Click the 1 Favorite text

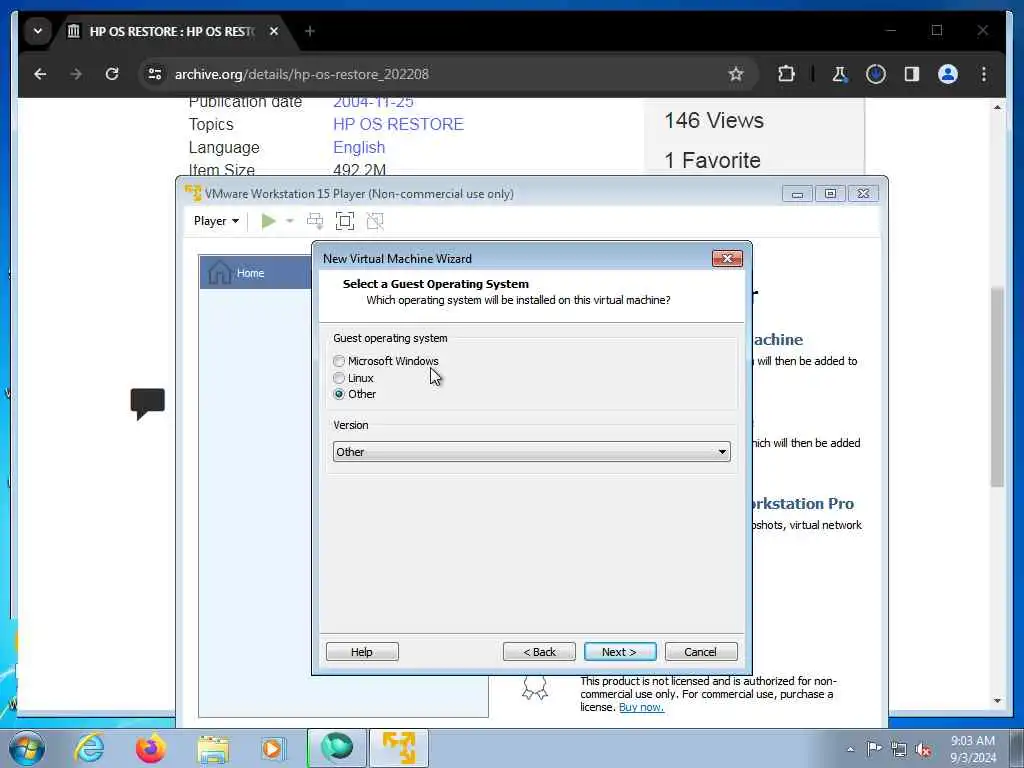pyautogui.click(x=712, y=160)
